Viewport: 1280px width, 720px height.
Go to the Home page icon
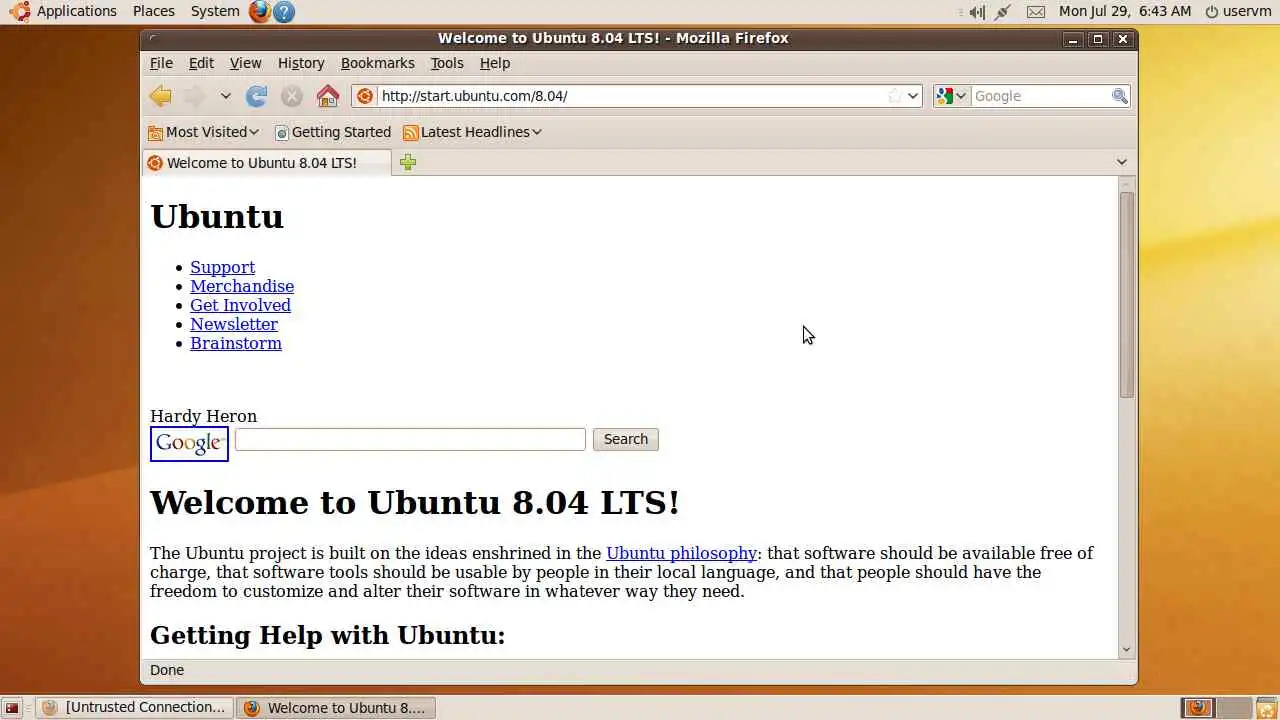[328, 96]
